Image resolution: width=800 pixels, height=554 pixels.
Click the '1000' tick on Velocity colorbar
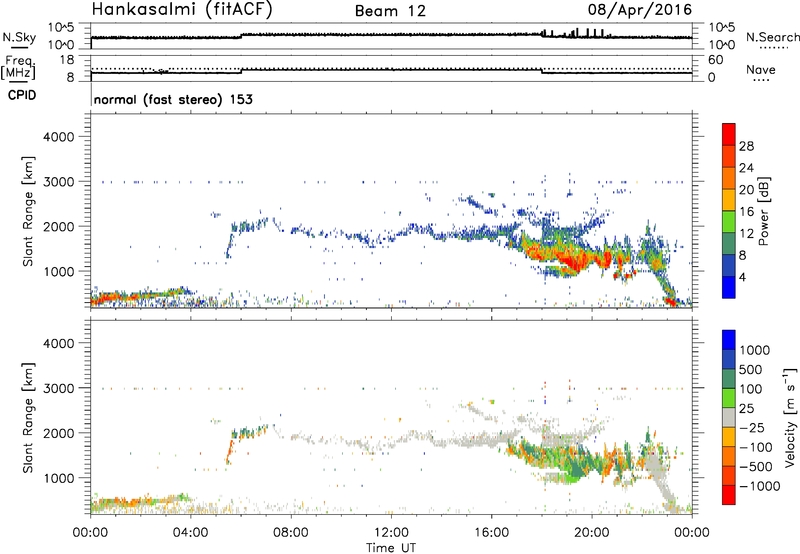point(755,350)
